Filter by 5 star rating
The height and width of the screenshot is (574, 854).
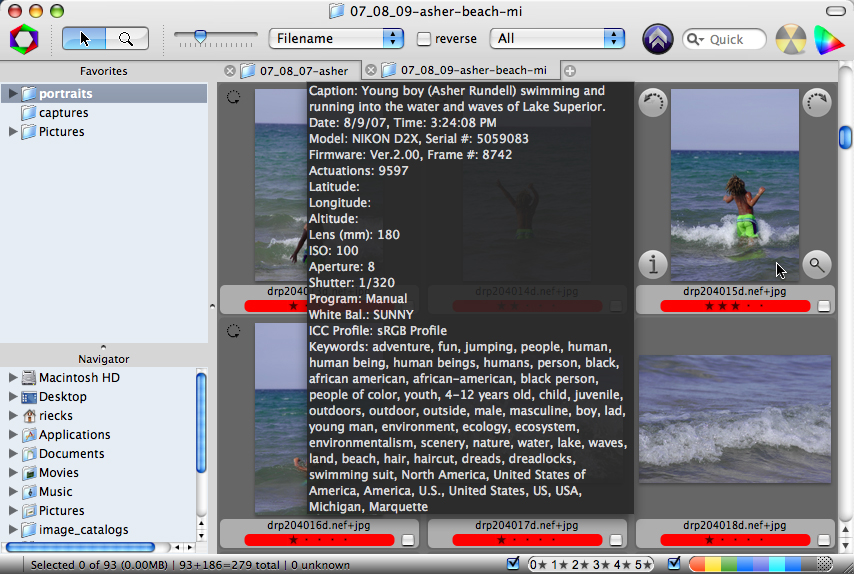pos(643,564)
